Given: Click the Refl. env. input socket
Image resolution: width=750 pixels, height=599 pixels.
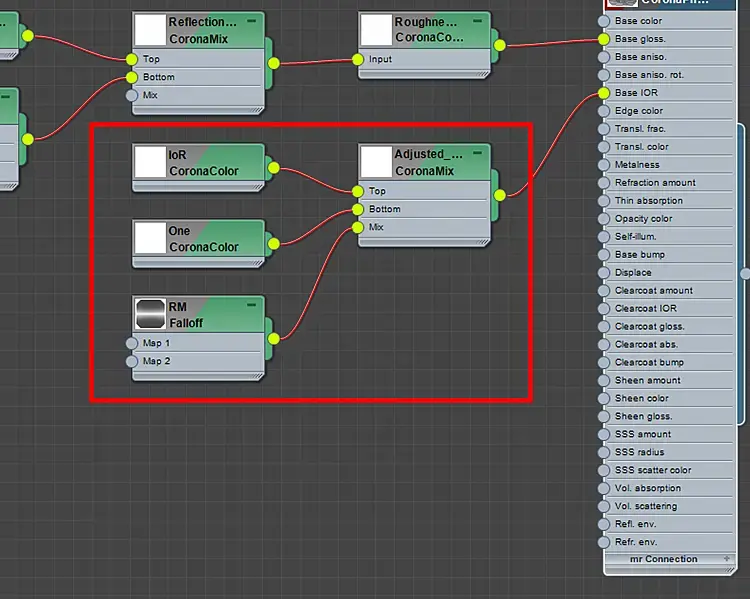Looking at the screenshot, I should pyautogui.click(x=604, y=524).
